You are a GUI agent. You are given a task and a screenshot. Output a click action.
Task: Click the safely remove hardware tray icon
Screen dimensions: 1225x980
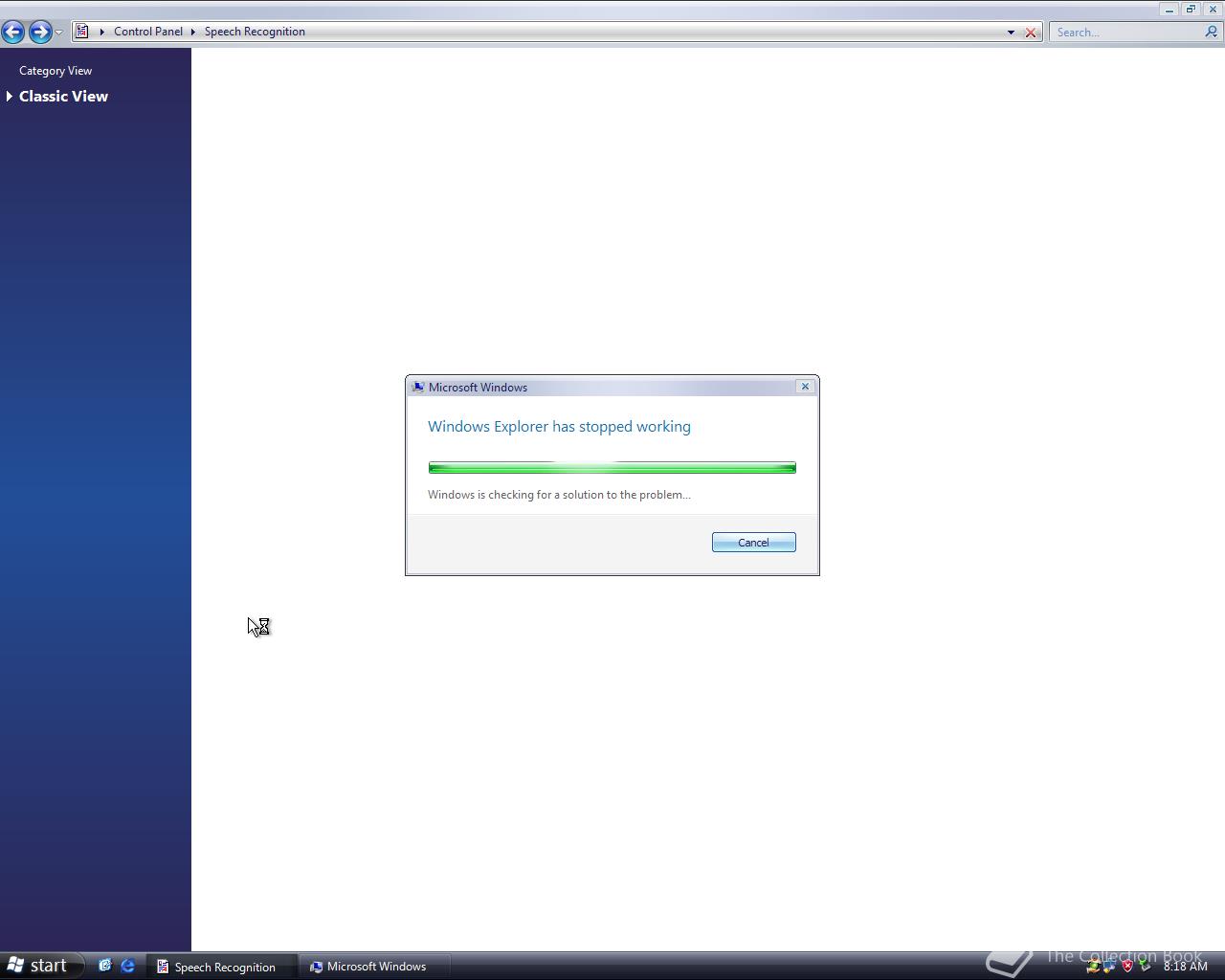1146,966
